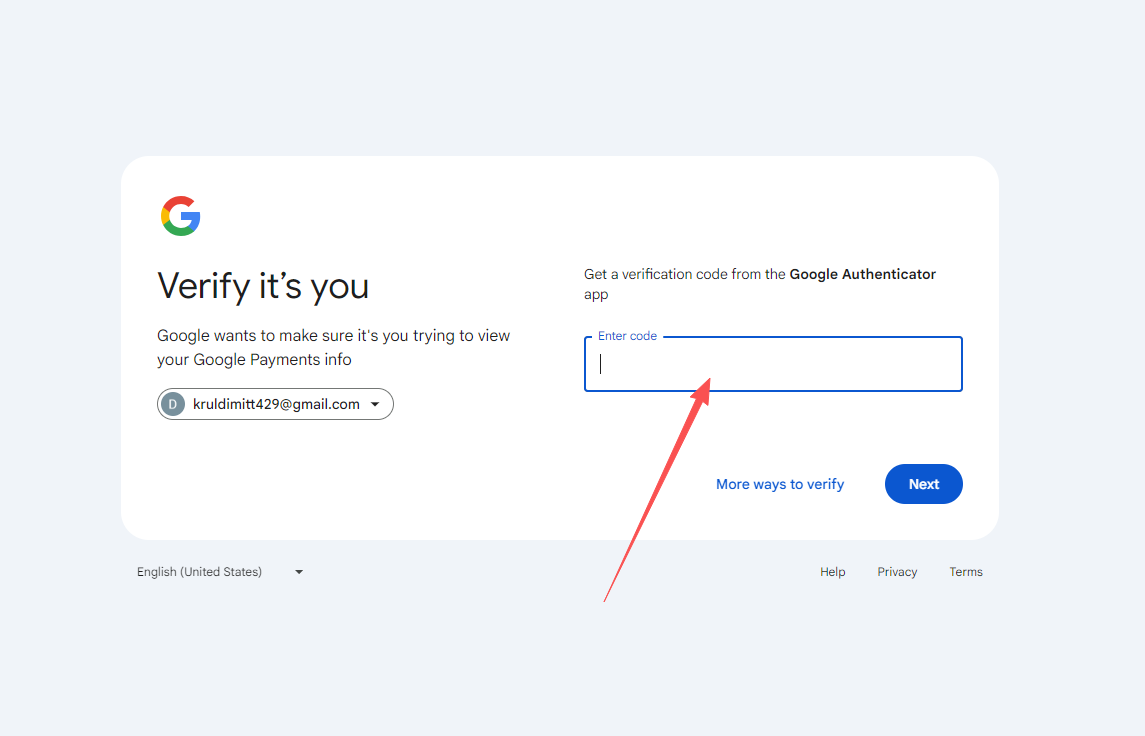Click the D account avatar icon
This screenshot has height=736, width=1145.
point(173,404)
